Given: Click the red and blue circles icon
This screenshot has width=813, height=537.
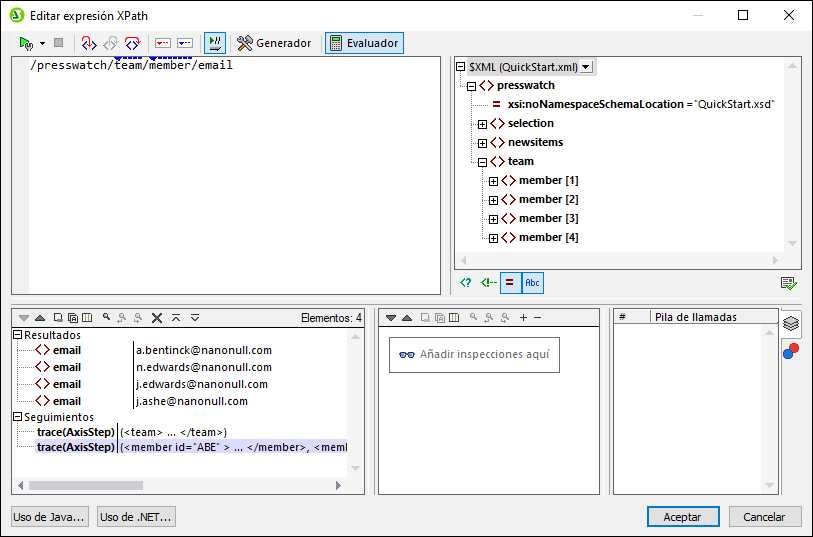Looking at the screenshot, I should point(790,351).
